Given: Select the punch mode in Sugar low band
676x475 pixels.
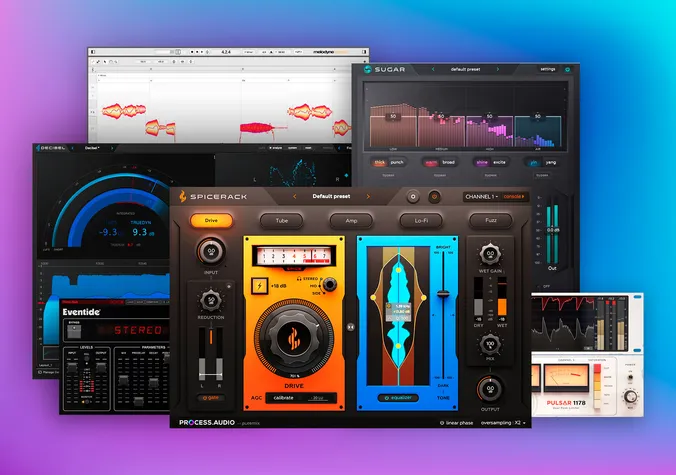Looking at the screenshot, I should (397, 162).
